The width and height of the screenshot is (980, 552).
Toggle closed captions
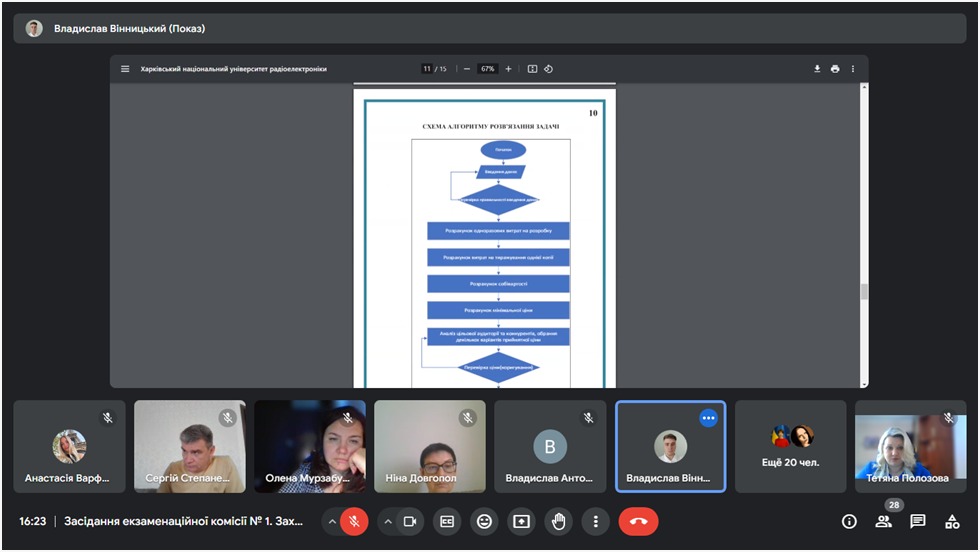click(x=448, y=521)
